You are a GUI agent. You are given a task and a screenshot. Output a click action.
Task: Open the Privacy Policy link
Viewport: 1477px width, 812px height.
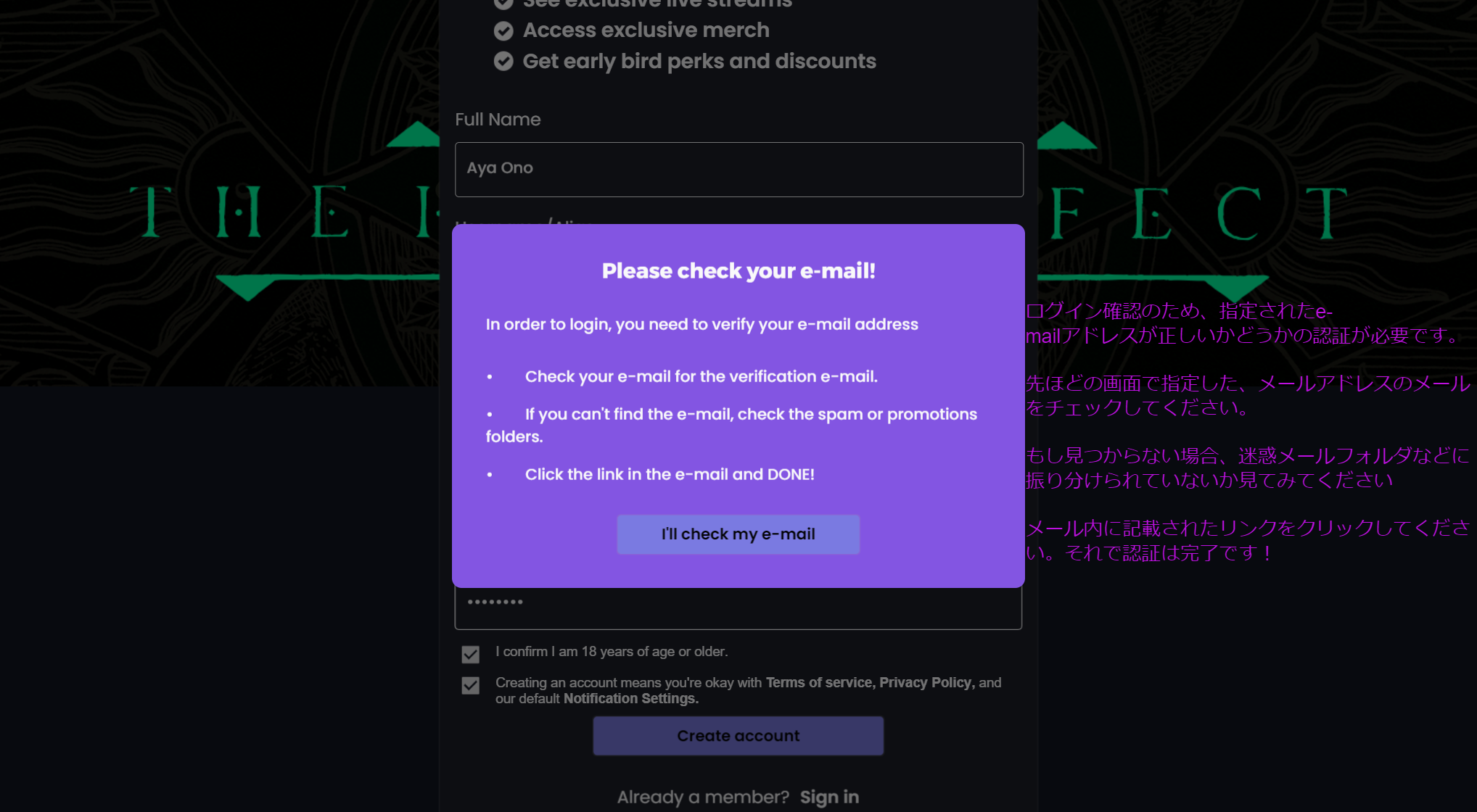click(x=925, y=682)
